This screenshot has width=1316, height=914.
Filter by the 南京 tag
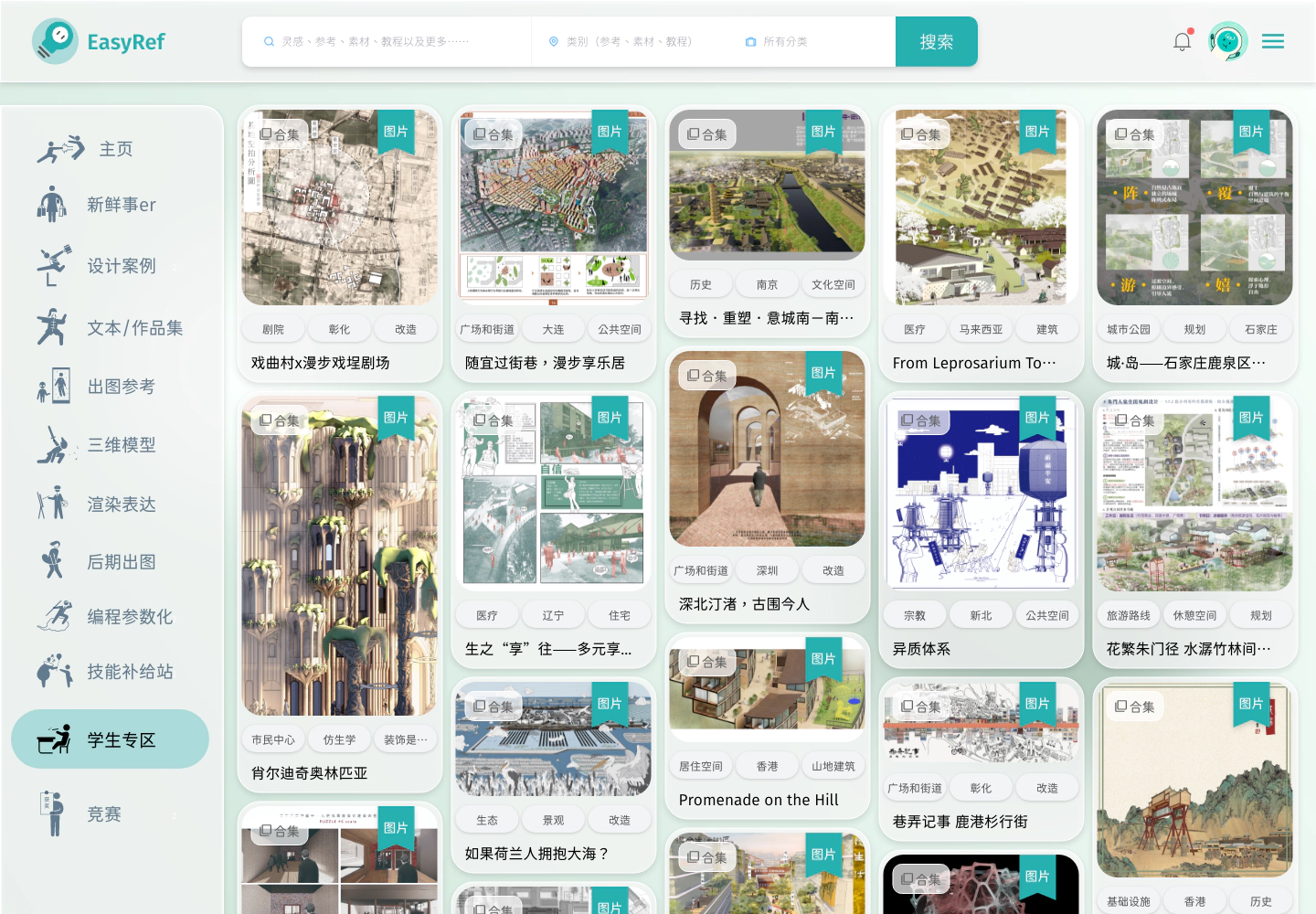pyautogui.click(x=767, y=283)
